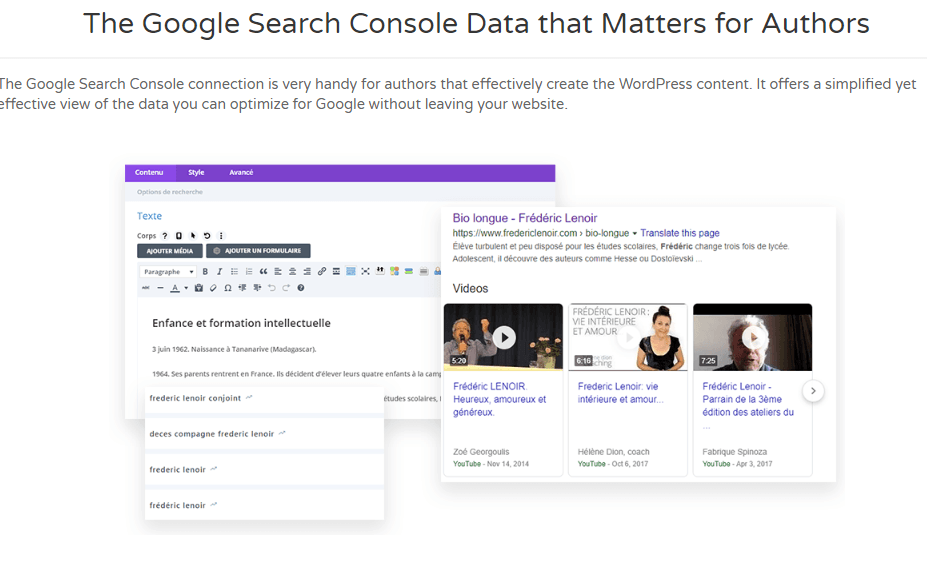
Task: Enter distraction-free fullscreen mode
Action: [x=365, y=271]
